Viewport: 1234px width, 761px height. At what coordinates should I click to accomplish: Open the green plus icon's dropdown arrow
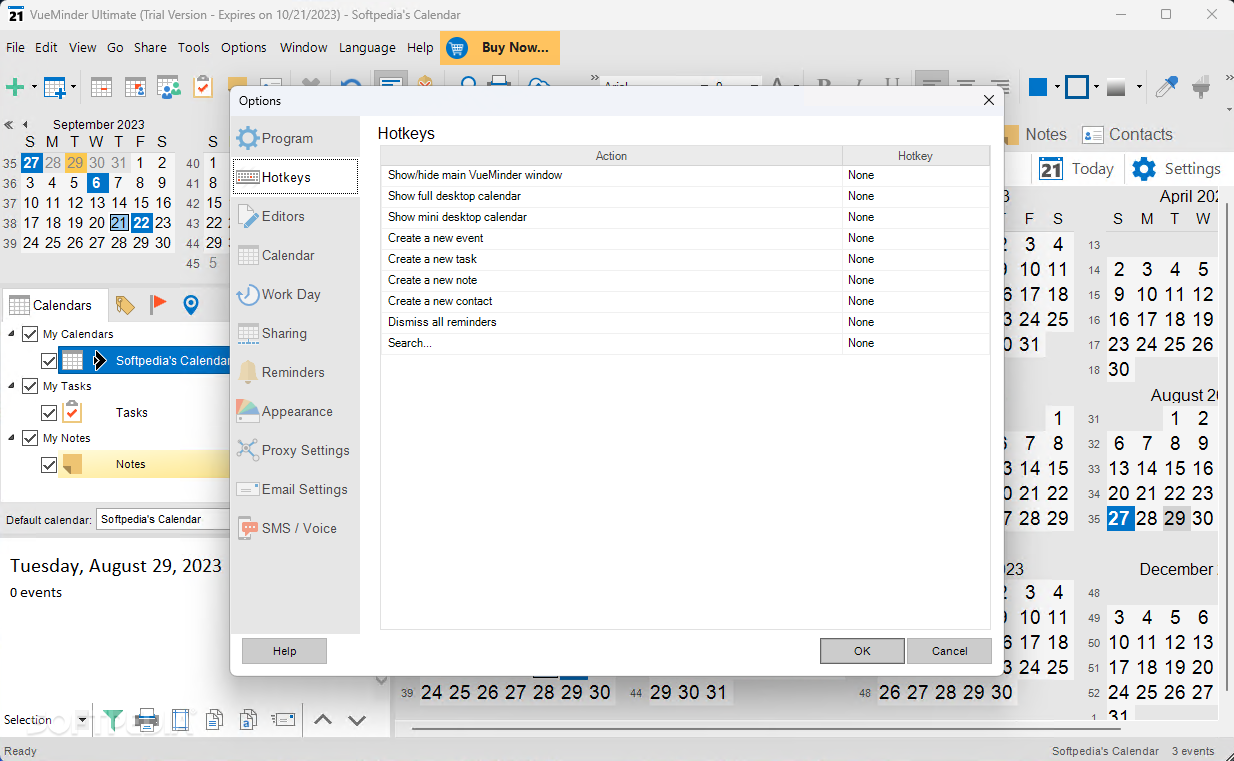(x=34, y=87)
